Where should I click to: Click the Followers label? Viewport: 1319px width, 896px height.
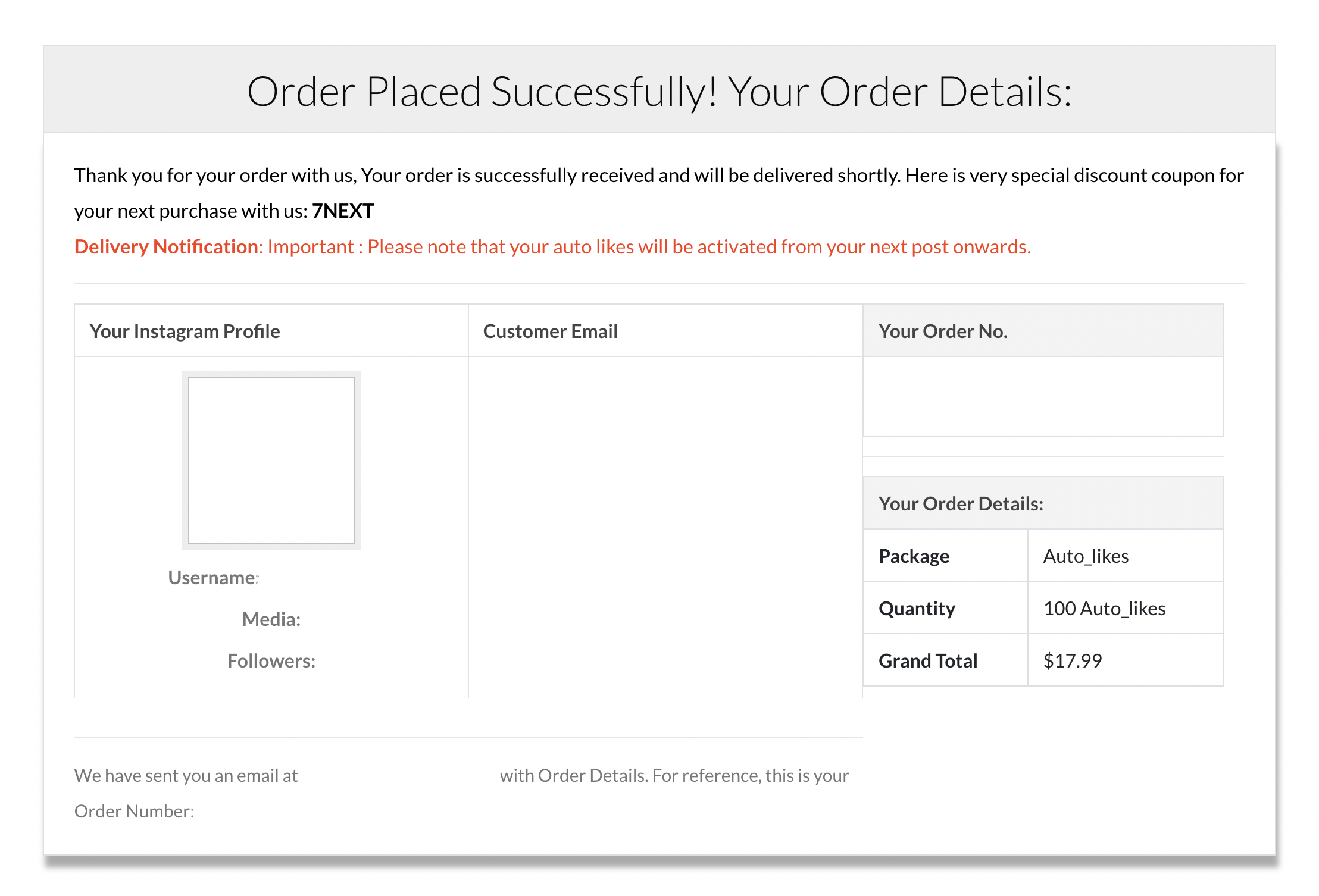(271, 660)
